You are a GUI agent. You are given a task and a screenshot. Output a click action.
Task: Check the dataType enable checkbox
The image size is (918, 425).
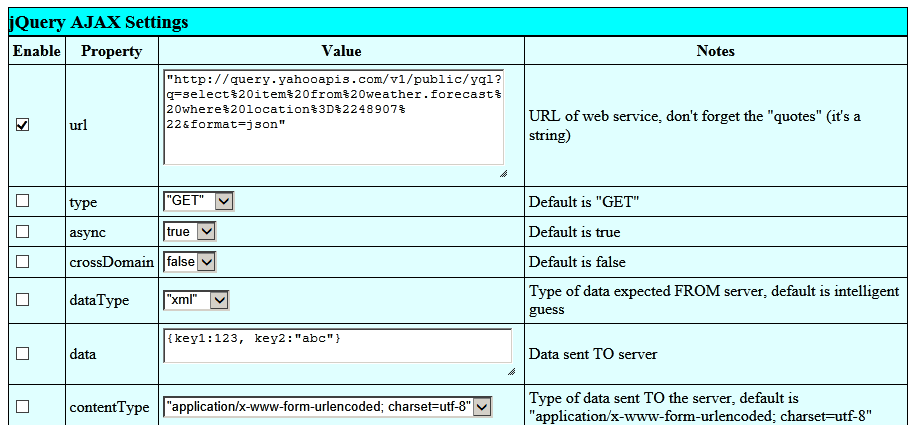pyautogui.click(x=22, y=299)
